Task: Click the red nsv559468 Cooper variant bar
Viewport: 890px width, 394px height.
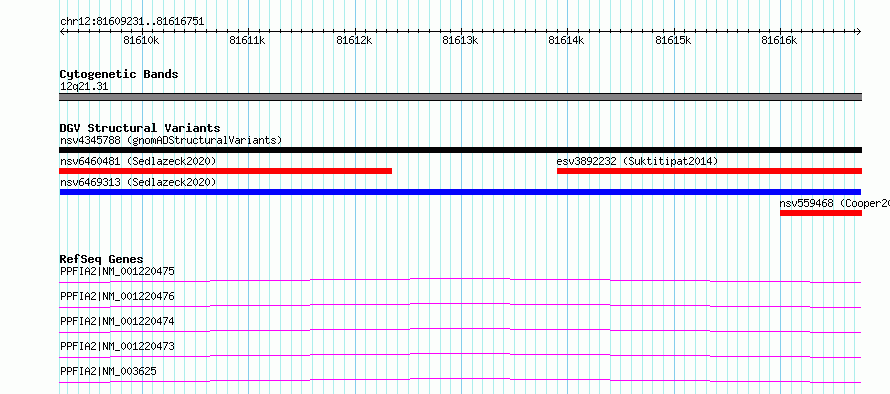Action: point(821,213)
